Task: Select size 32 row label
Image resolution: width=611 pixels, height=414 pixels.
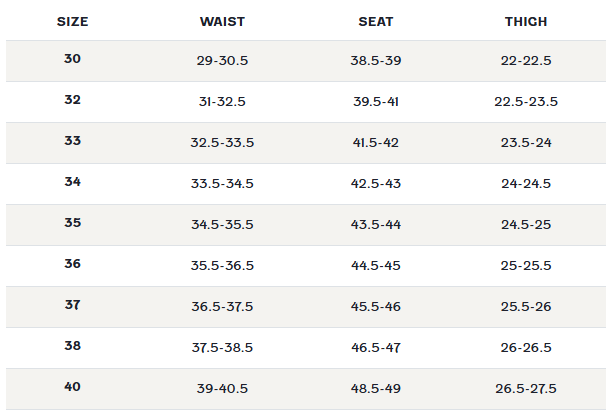Action: pos(72,99)
